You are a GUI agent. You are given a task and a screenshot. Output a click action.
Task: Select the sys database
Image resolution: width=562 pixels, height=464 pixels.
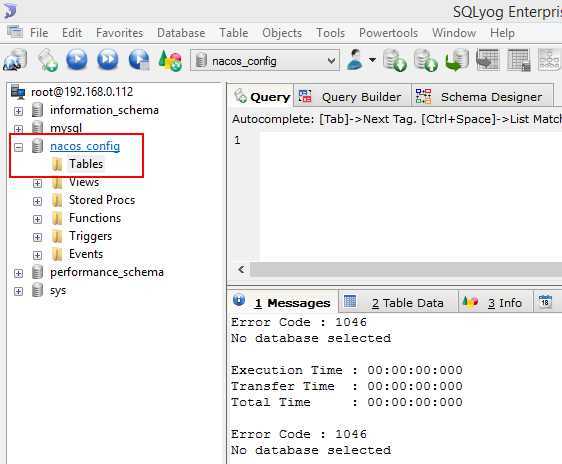click(x=58, y=290)
